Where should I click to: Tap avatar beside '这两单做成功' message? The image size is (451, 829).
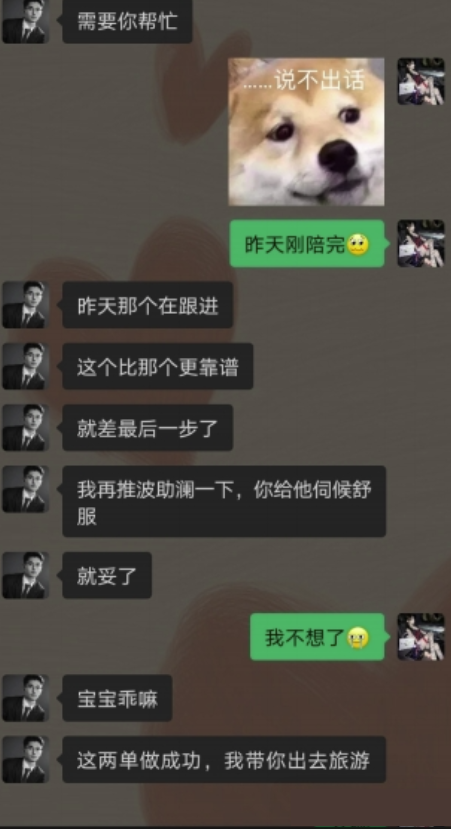tap(26, 759)
